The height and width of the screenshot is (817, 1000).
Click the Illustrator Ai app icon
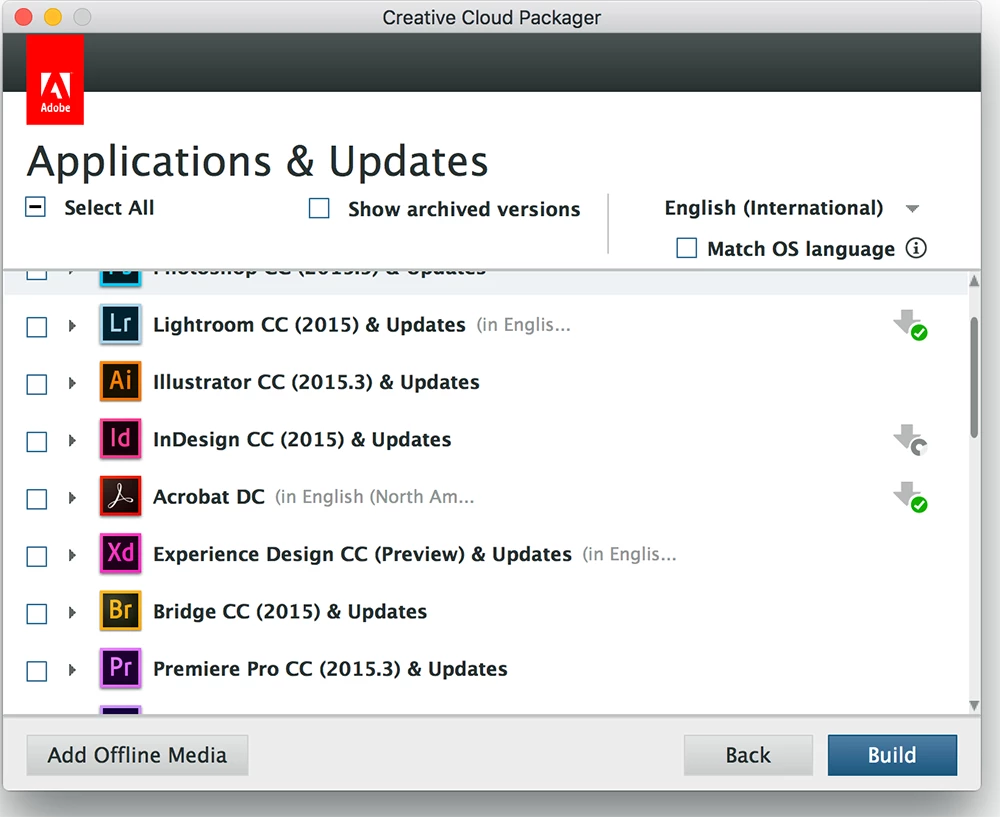coord(121,381)
